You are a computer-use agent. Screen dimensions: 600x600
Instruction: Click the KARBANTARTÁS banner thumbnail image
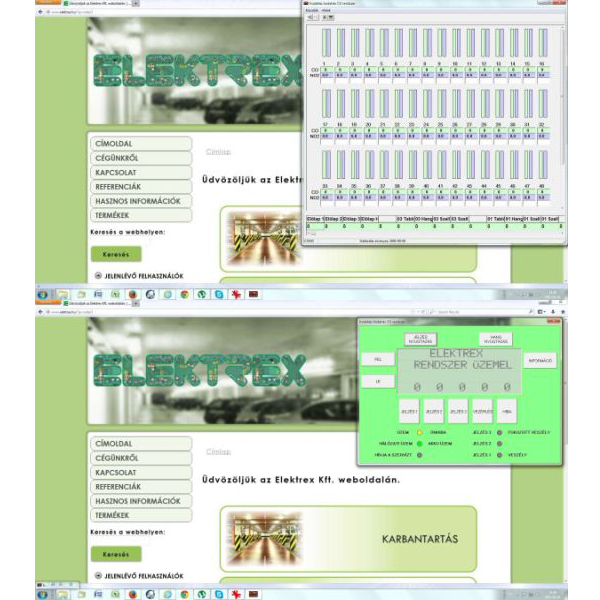pyautogui.click(x=264, y=539)
